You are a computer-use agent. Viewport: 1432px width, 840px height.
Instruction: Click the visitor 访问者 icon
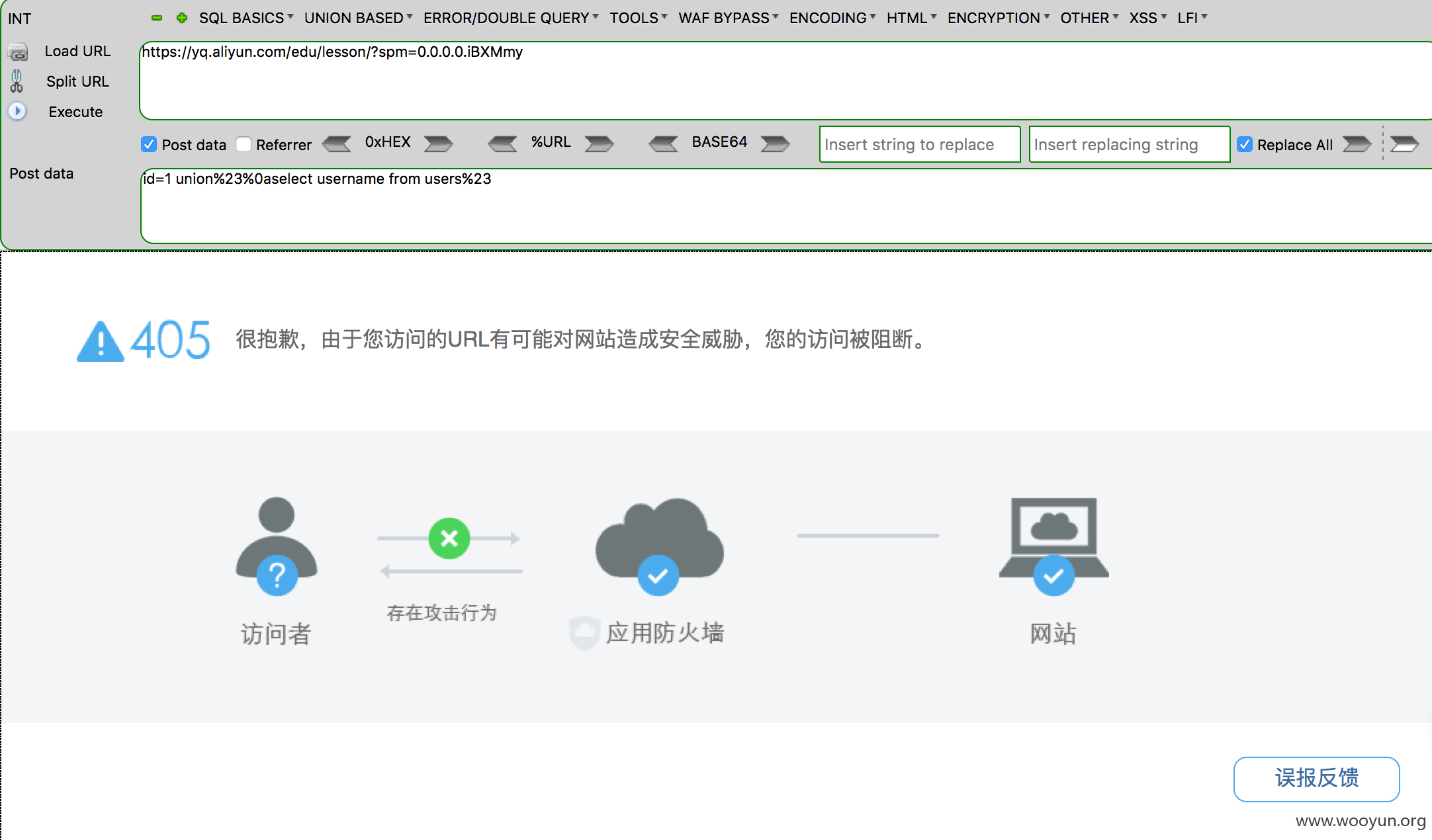click(277, 546)
